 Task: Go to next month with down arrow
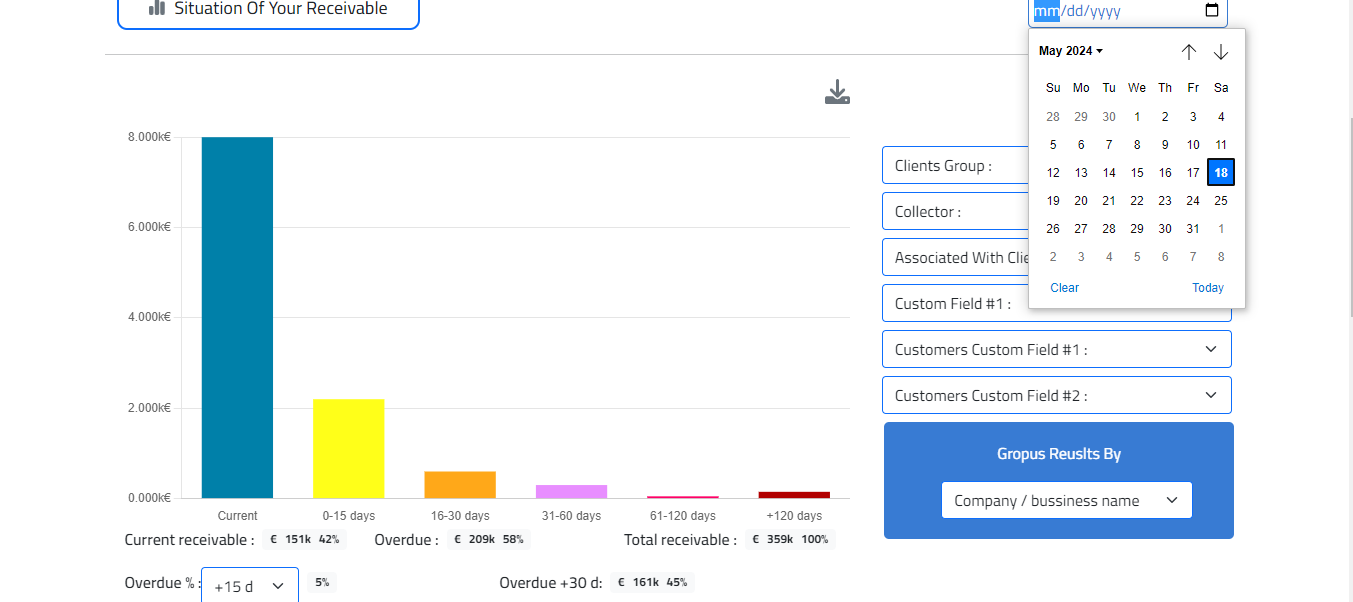(x=1220, y=52)
